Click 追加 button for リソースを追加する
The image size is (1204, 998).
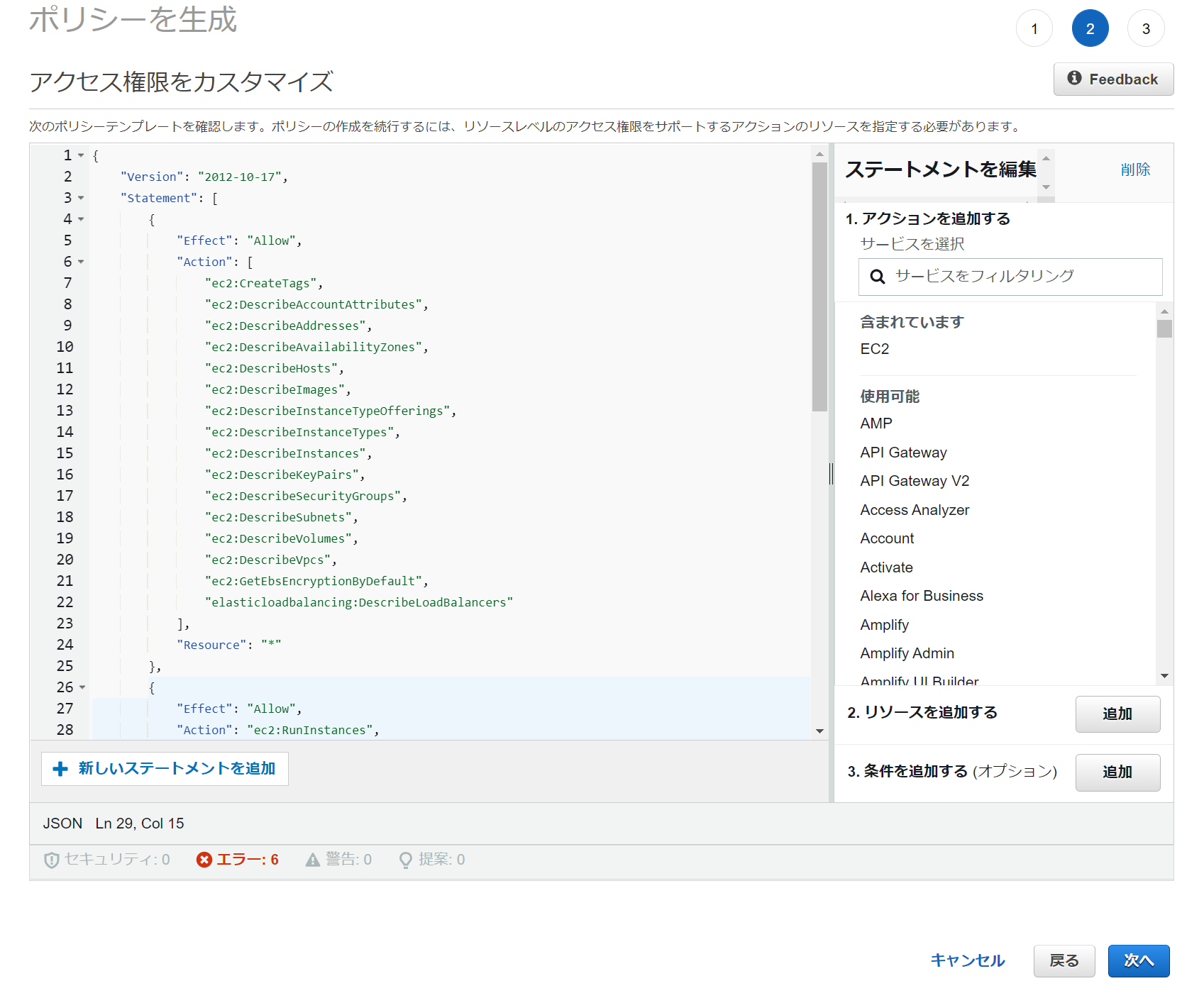(x=1117, y=714)
